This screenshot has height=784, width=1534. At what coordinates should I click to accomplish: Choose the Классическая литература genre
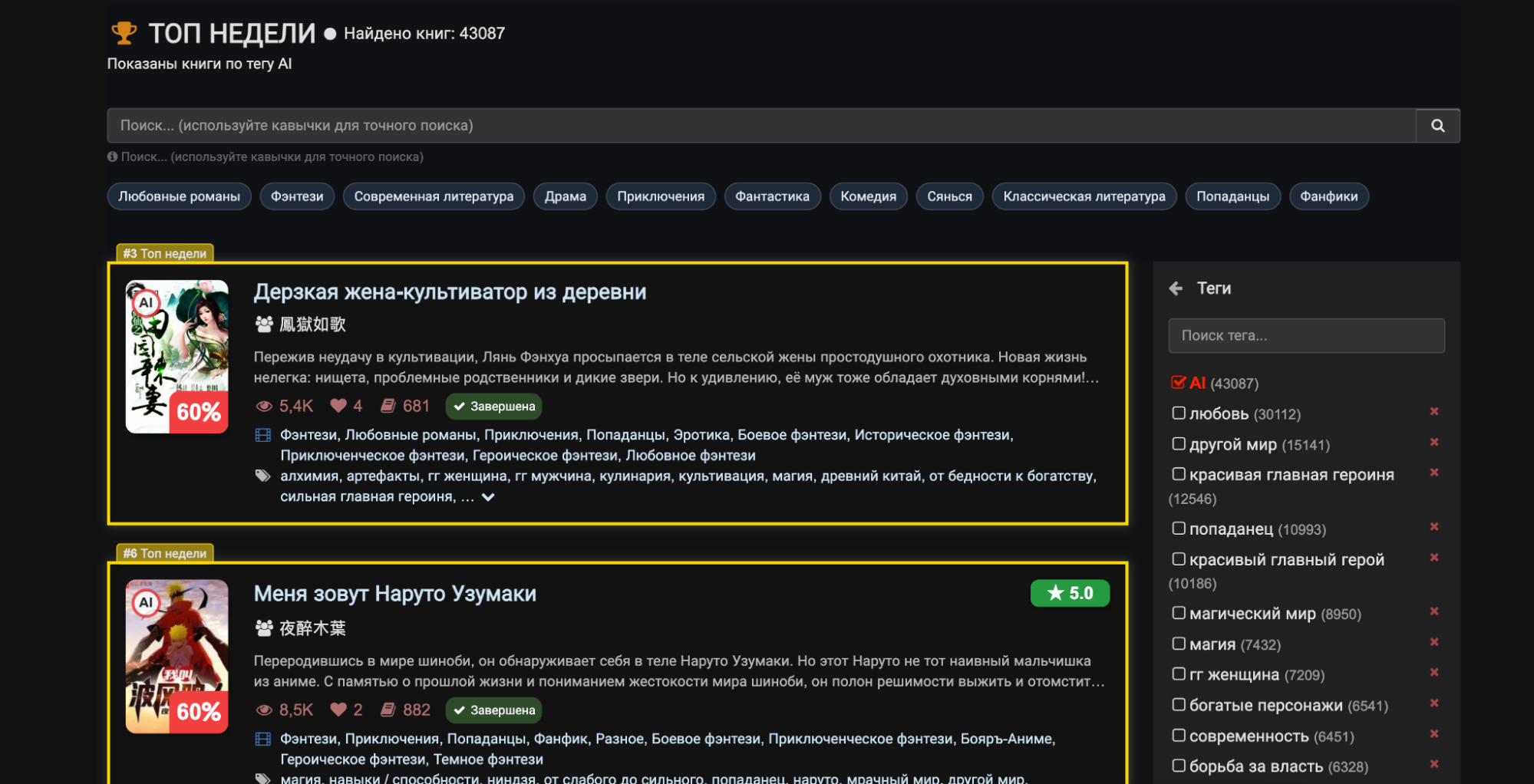[1084, 196]
